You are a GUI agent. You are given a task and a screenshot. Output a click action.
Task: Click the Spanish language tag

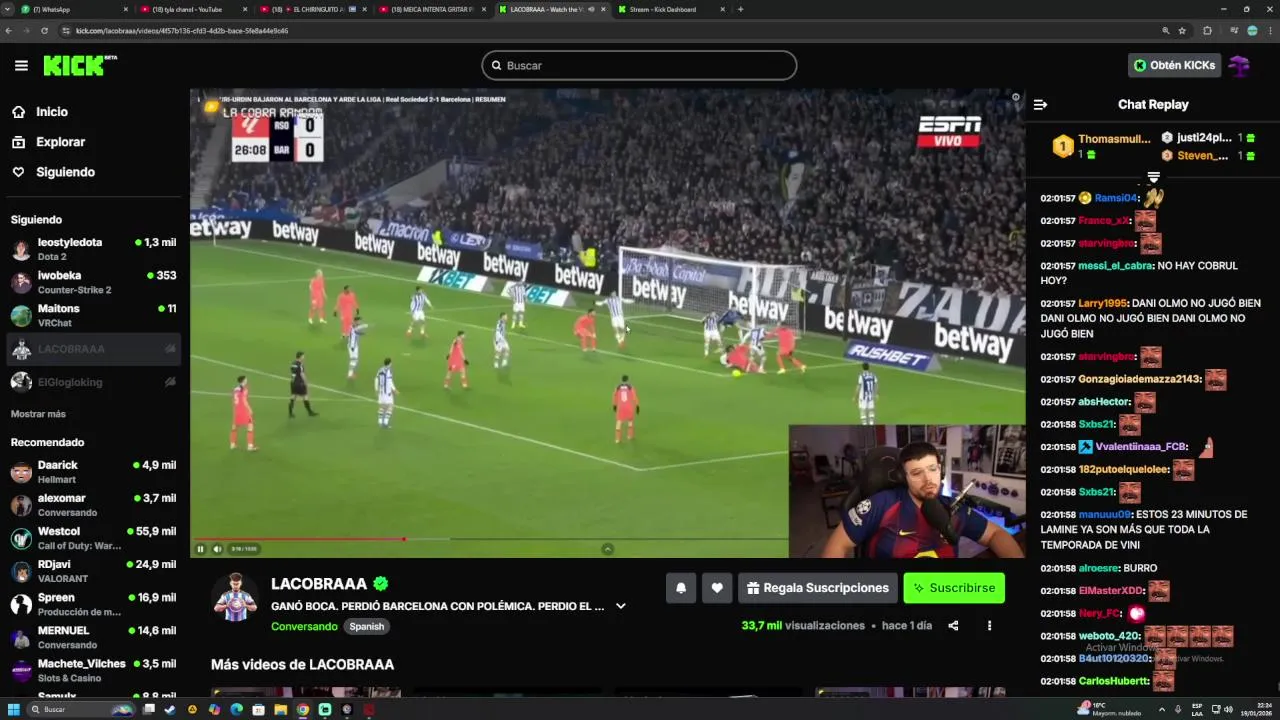point(366,626)
